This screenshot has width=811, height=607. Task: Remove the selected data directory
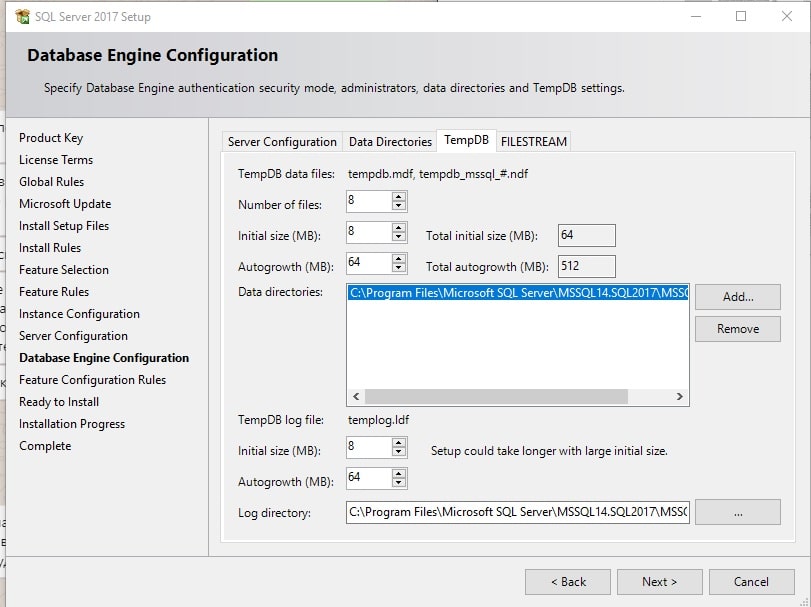coord(737,329)
